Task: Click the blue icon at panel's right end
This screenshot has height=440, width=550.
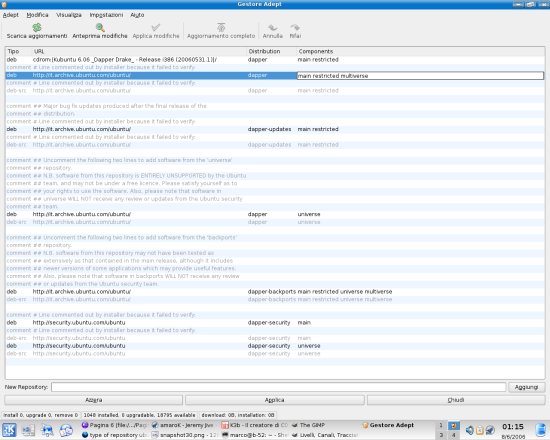Action: pos(542,430)
